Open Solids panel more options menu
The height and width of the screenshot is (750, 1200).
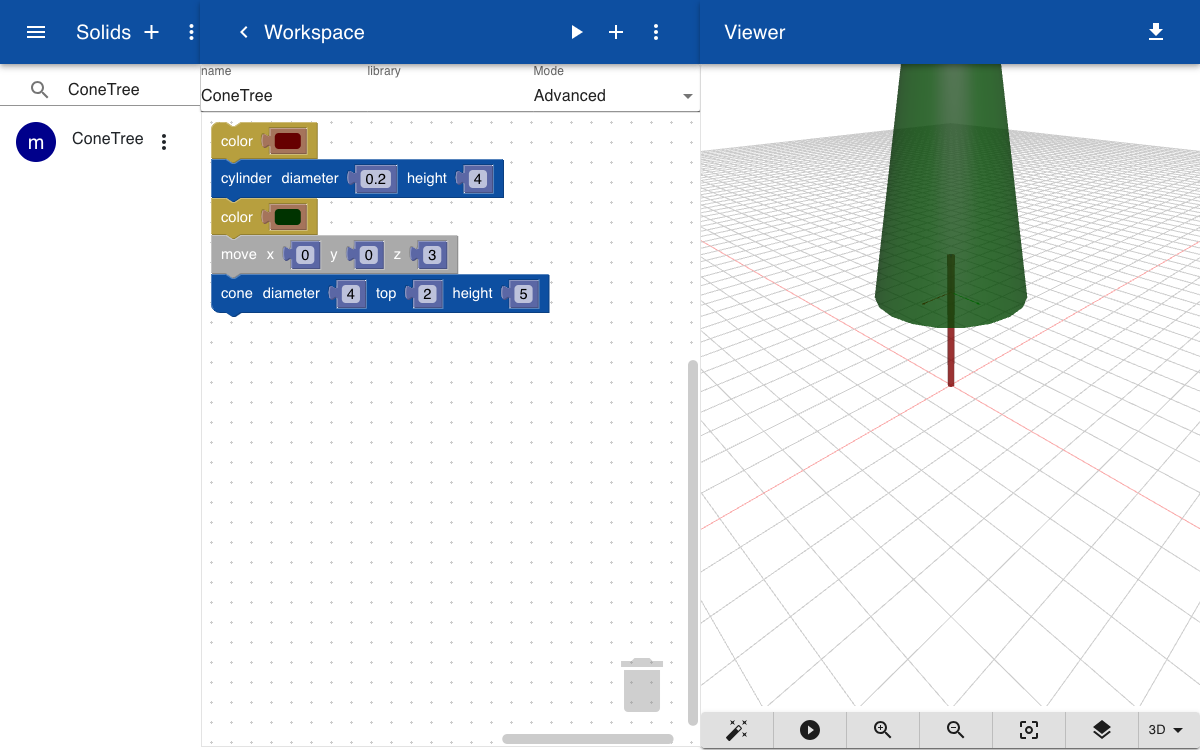191,32
